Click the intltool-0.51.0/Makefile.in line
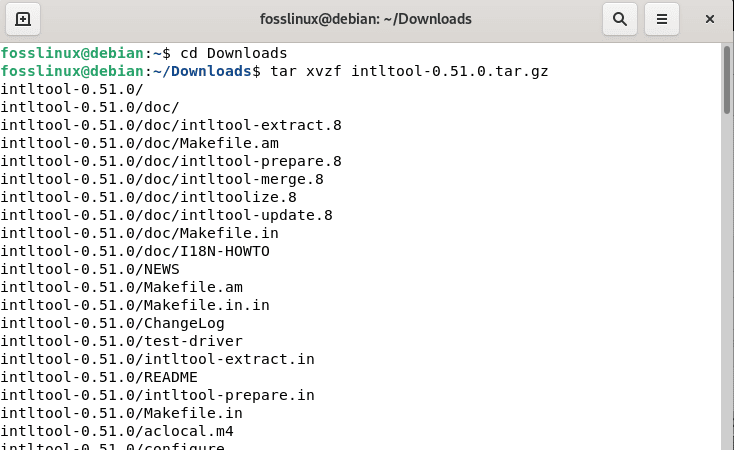 (122, 413)
